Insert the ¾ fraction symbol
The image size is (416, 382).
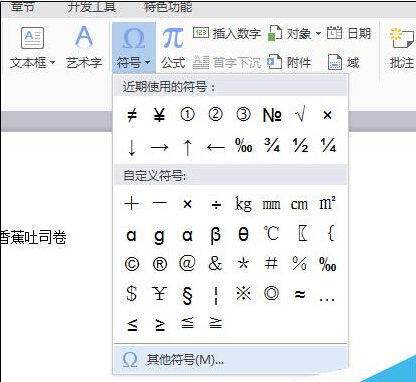pos(272,145)
